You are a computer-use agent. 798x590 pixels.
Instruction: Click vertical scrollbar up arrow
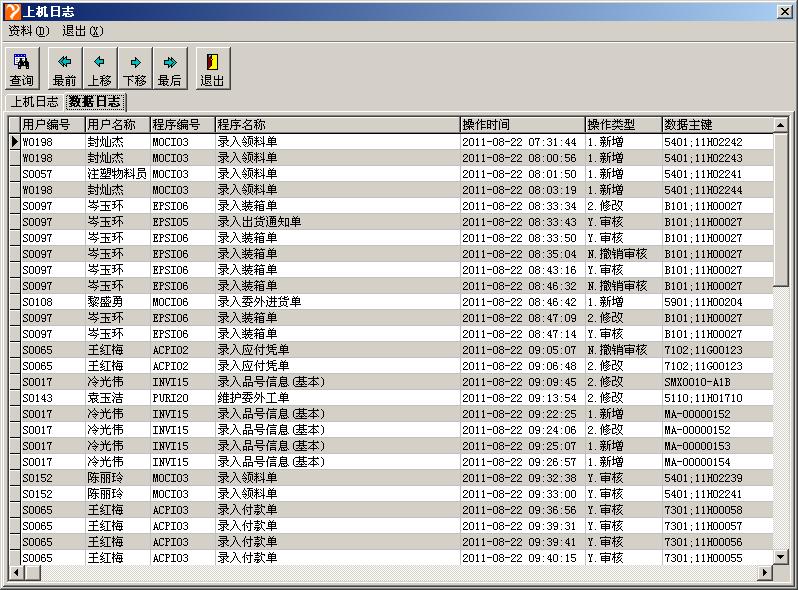click(x=780, y=125)
